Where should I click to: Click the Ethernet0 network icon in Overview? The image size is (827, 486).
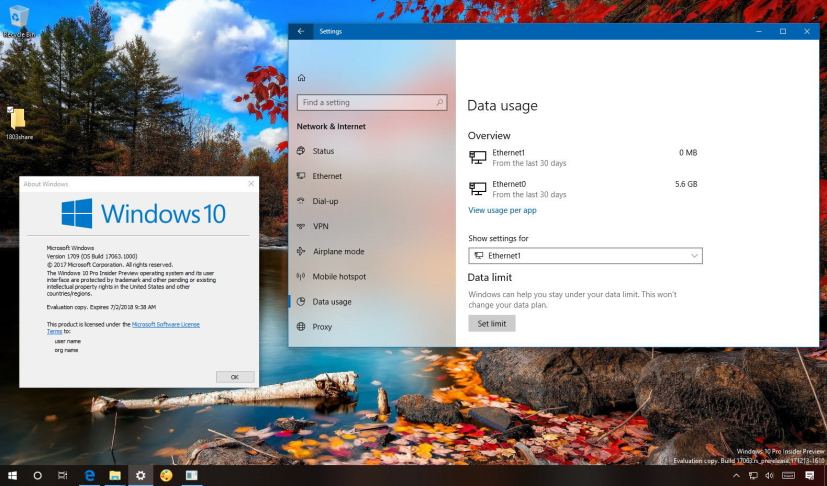coord(477,189)
